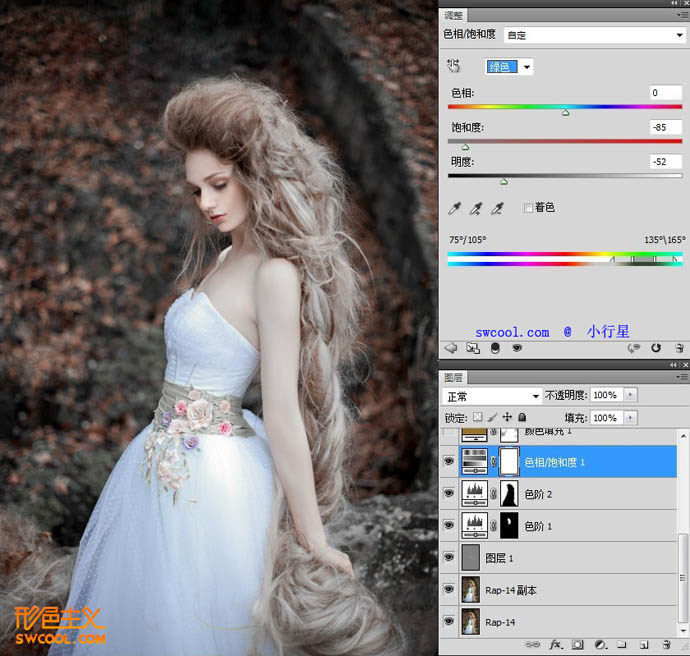Toggle visibility of Rap-14 副本 layer
The height and width of the screenshot is (656, 690).
coord(449,590)
